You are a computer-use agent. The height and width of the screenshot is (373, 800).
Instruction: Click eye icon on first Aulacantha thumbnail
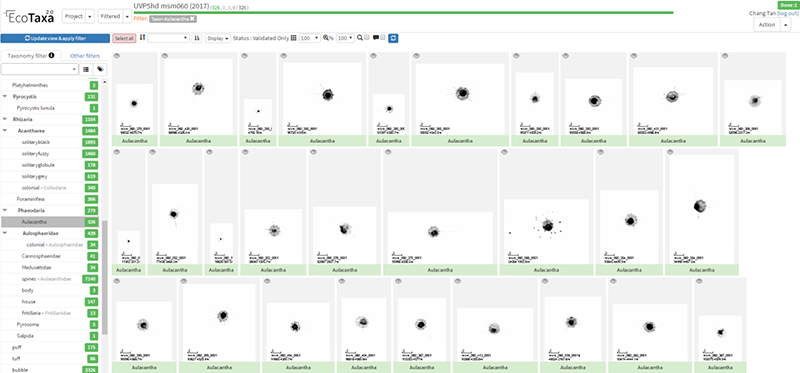[116, 56]
